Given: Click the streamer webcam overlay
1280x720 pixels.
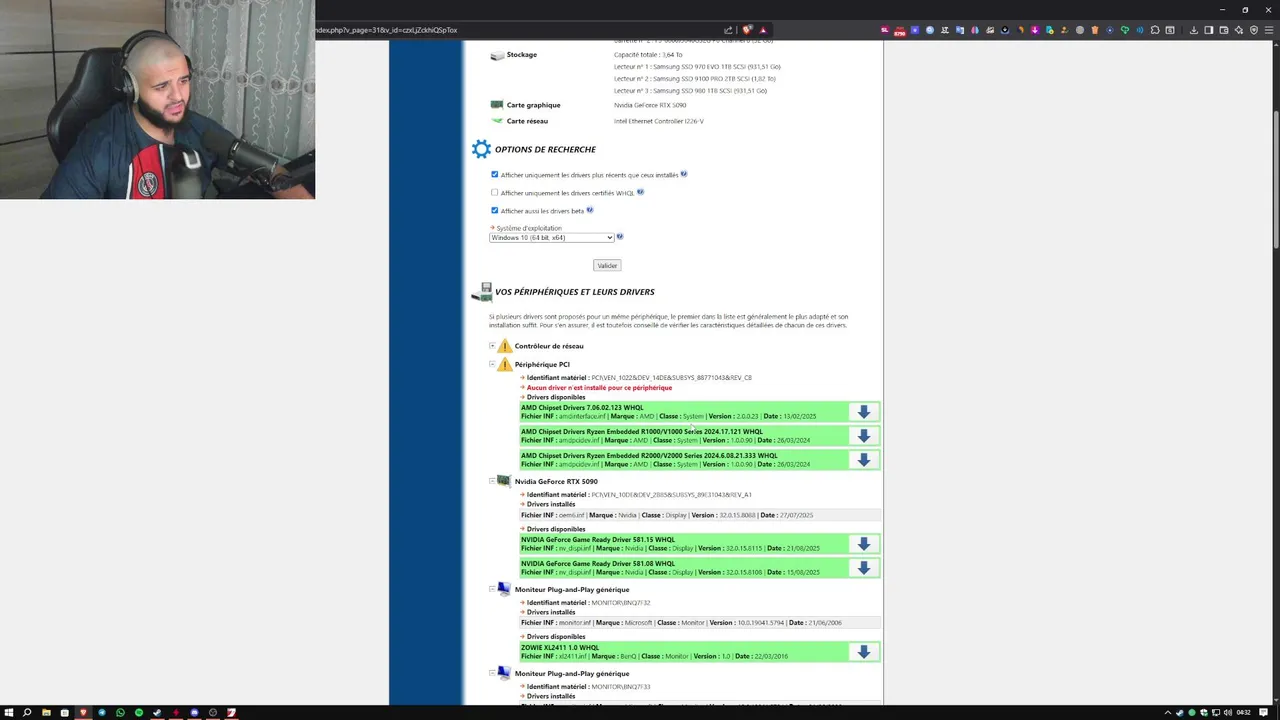Looking at the screenshot, I should click(157, 100).
